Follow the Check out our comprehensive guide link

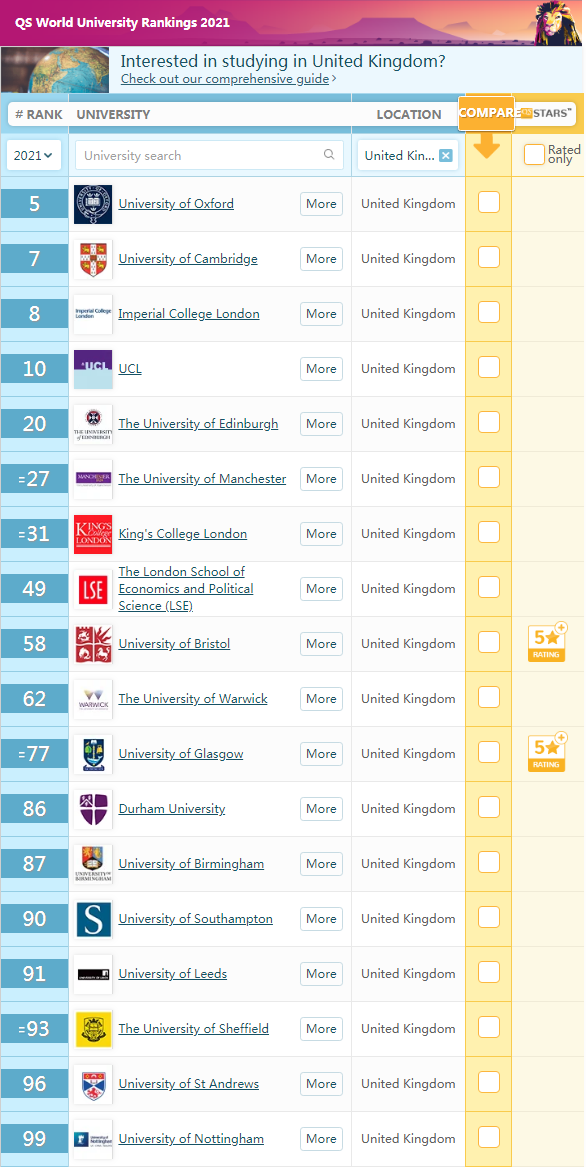coord(225,79)
